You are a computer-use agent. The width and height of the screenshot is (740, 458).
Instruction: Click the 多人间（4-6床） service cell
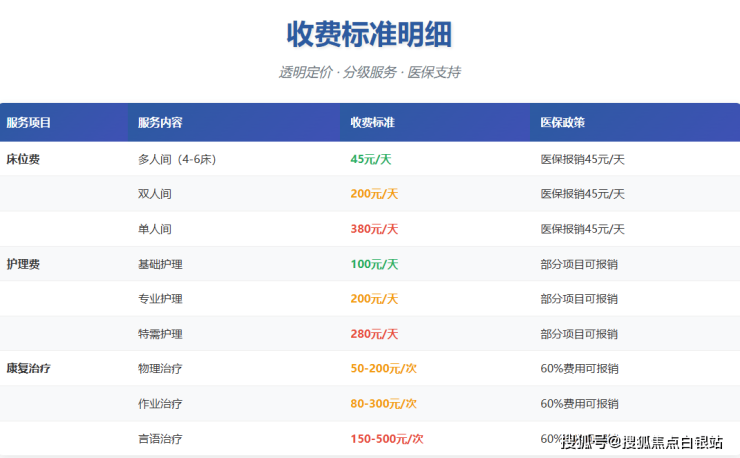[x=177, y=159]
